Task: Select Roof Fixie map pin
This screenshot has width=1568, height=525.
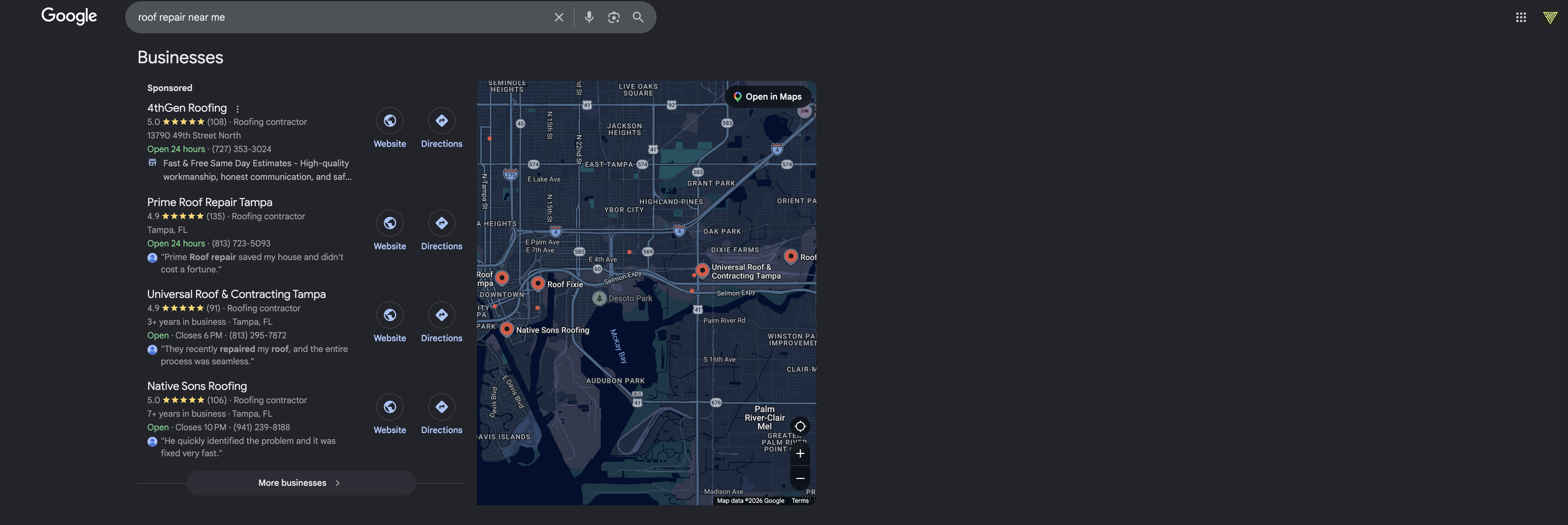Action: coord(537,283)
